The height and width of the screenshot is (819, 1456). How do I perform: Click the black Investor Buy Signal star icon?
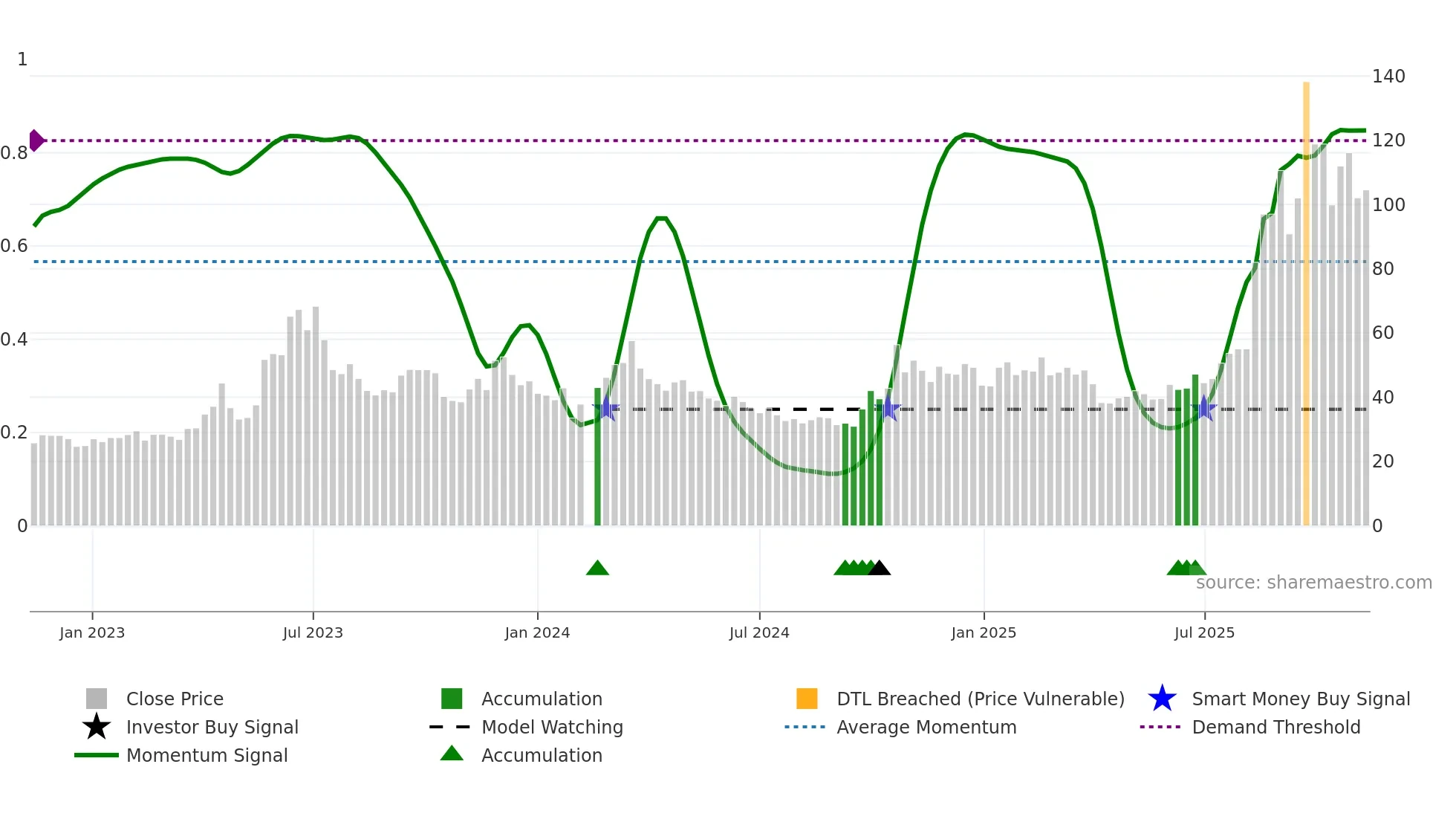[x=97, y=727]
